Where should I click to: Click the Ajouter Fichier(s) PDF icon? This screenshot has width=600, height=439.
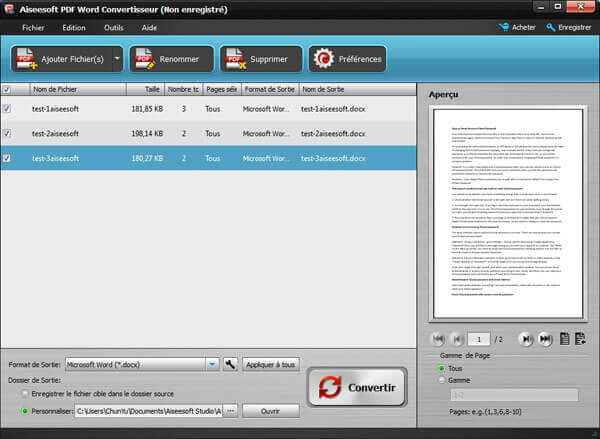[26, 59]
